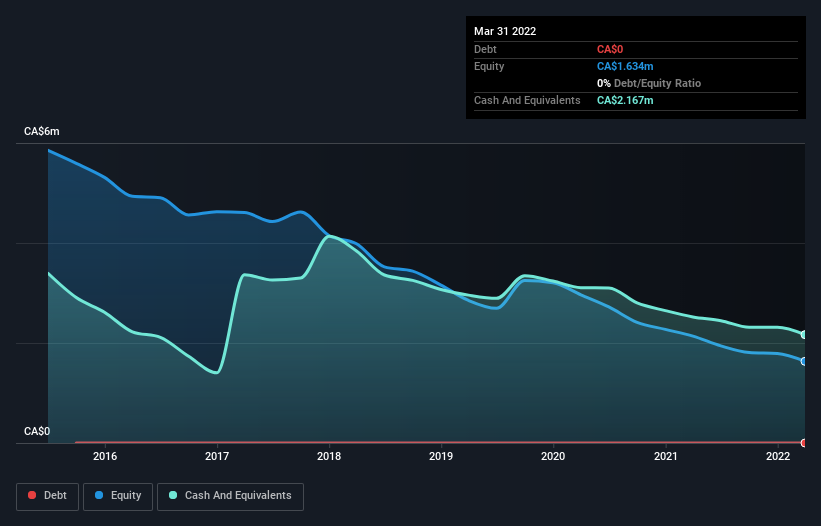Viewport: 821px width, 526px height.
Task: Toggle Cash And Equivalents legend button
Action: 230,496
